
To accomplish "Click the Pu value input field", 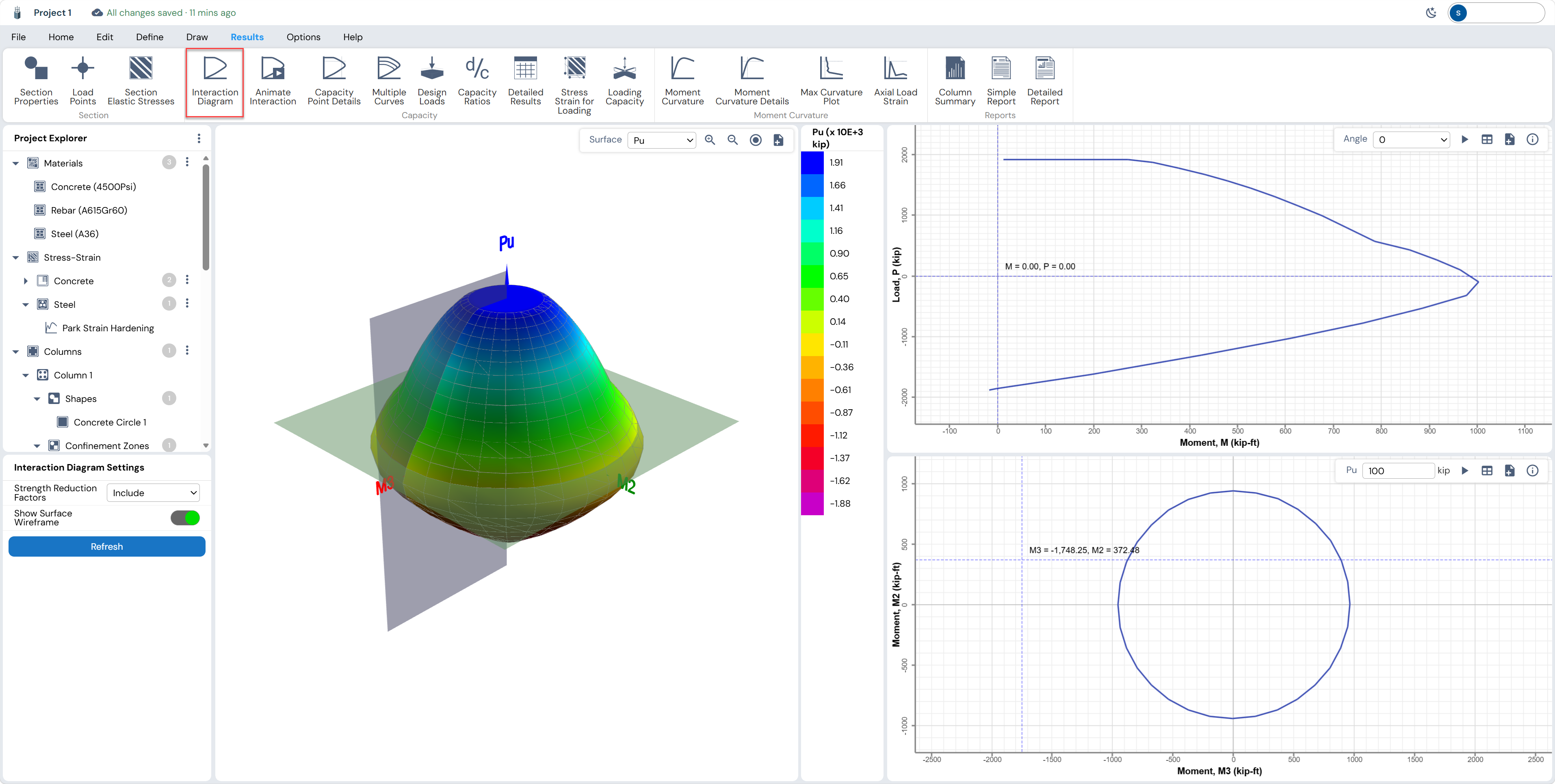I will tap(1398, 471).
